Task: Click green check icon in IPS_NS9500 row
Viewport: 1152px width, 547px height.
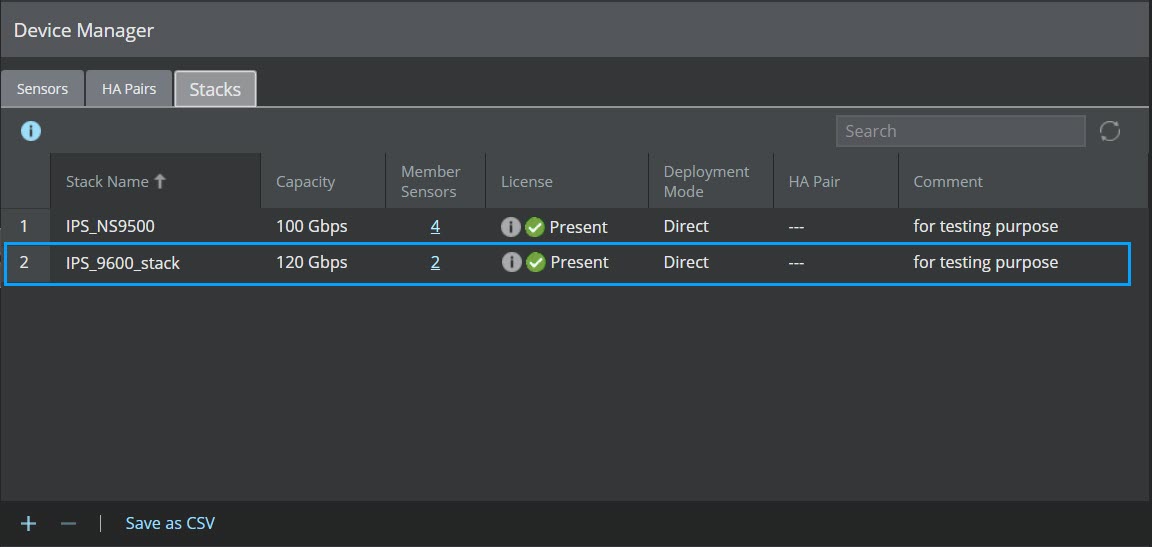Action: 535,227
